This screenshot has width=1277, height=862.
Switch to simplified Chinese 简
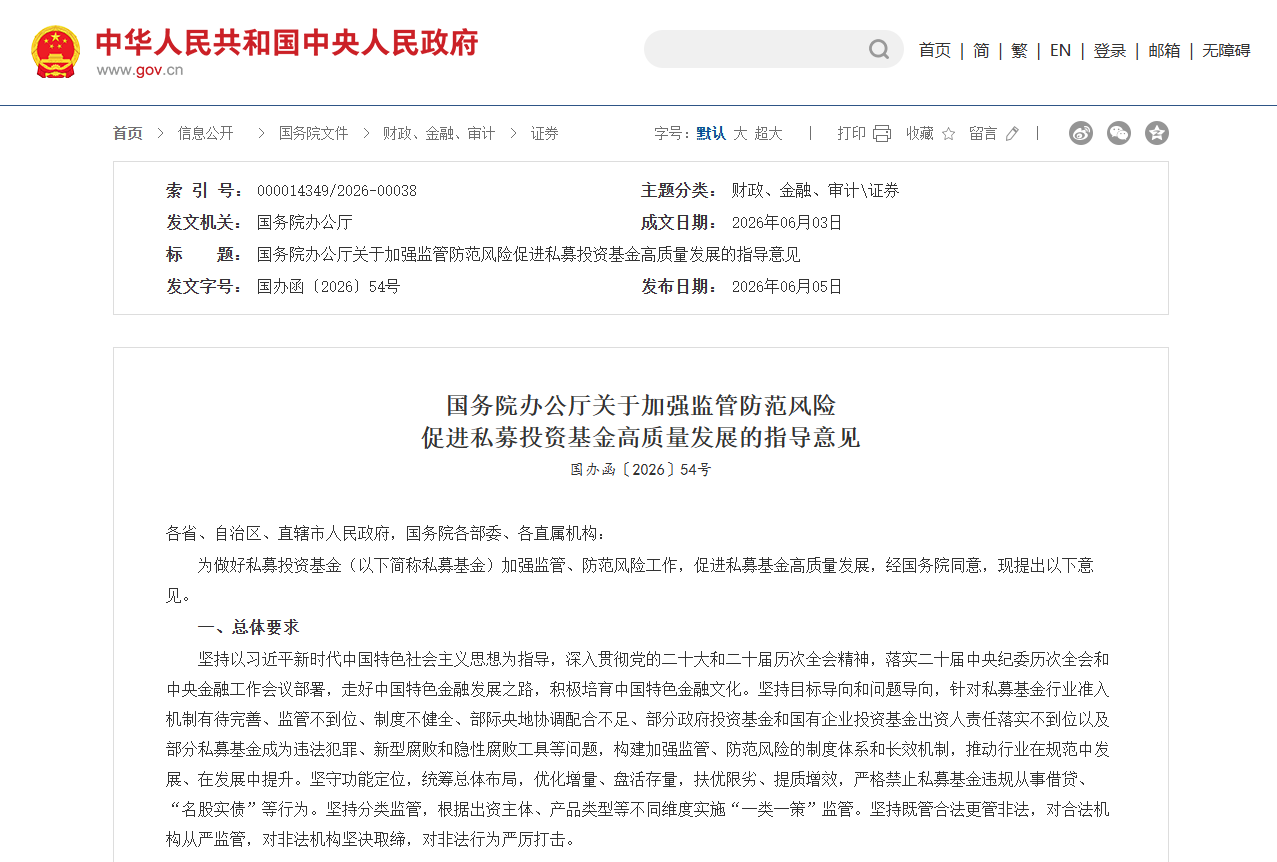pyautogui.click(x=981, y=50)
